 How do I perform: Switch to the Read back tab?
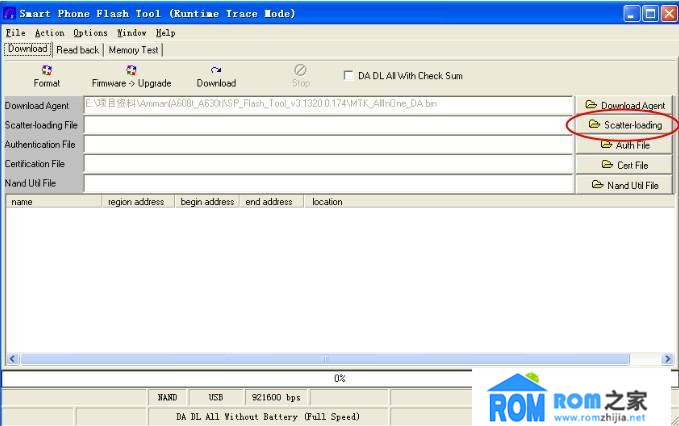tap(77, 49)
